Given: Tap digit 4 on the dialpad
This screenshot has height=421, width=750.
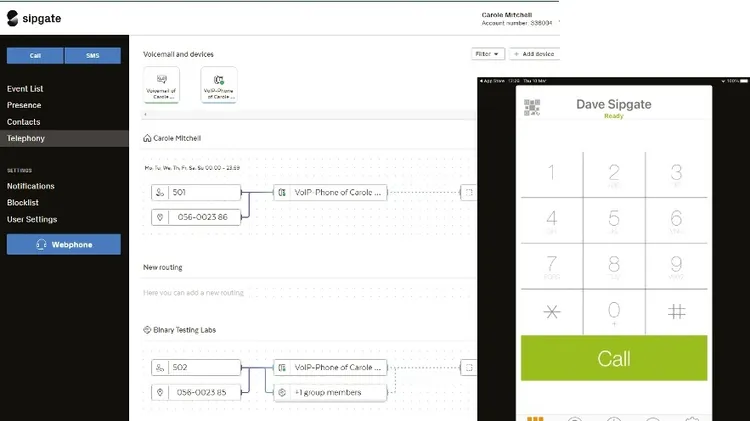Looking at the screenshot, I should (x=551, y=220).
